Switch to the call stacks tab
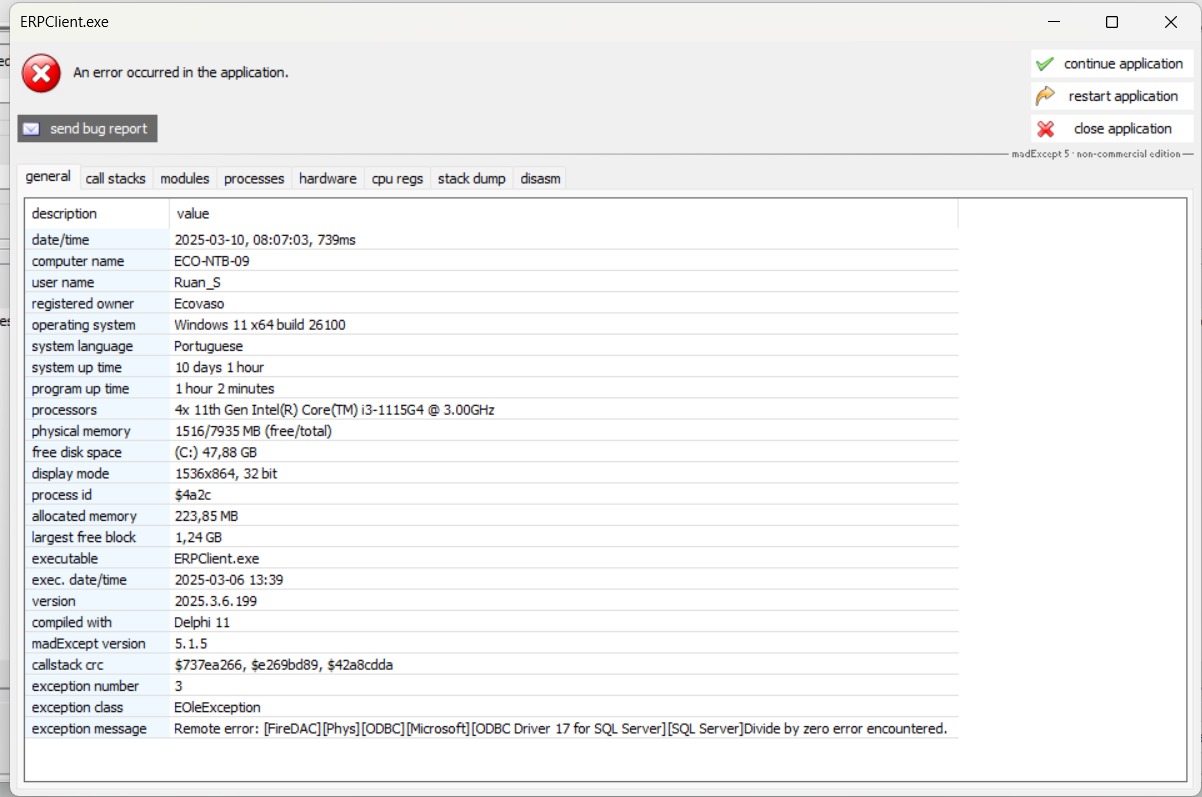The height and width of the screenshot is (797, 1202). [115, 178]
